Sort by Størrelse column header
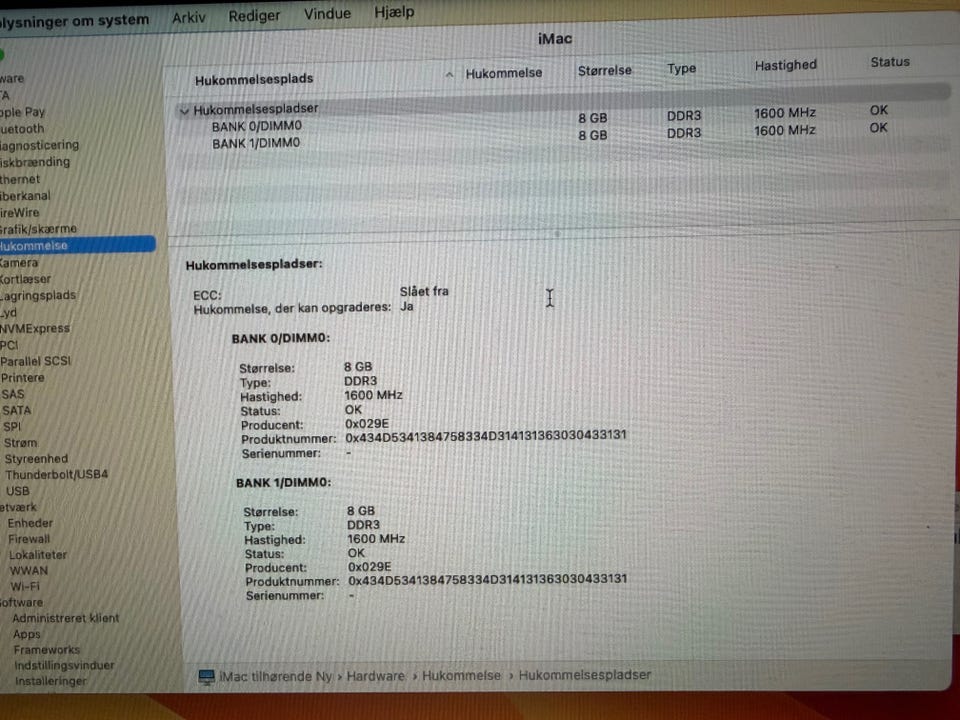960x720 pixels. (x=604, y=70)
